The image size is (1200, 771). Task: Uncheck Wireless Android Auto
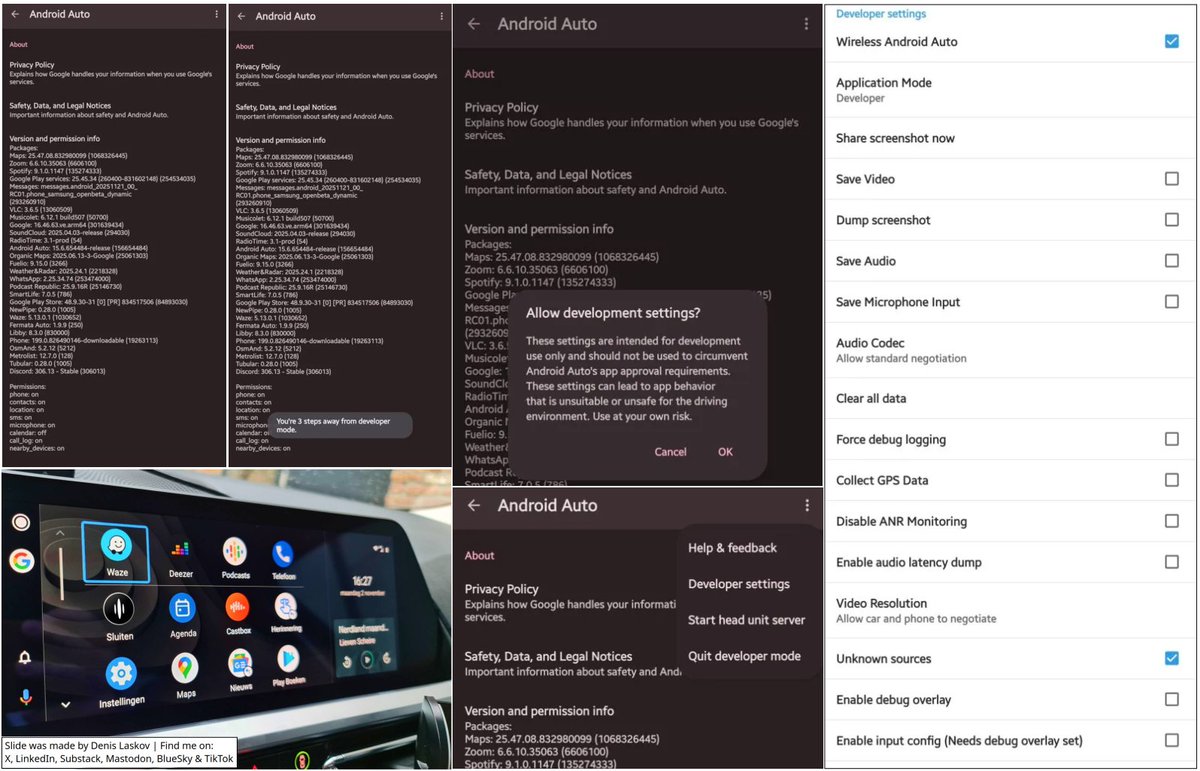(x=1171, y=41)
